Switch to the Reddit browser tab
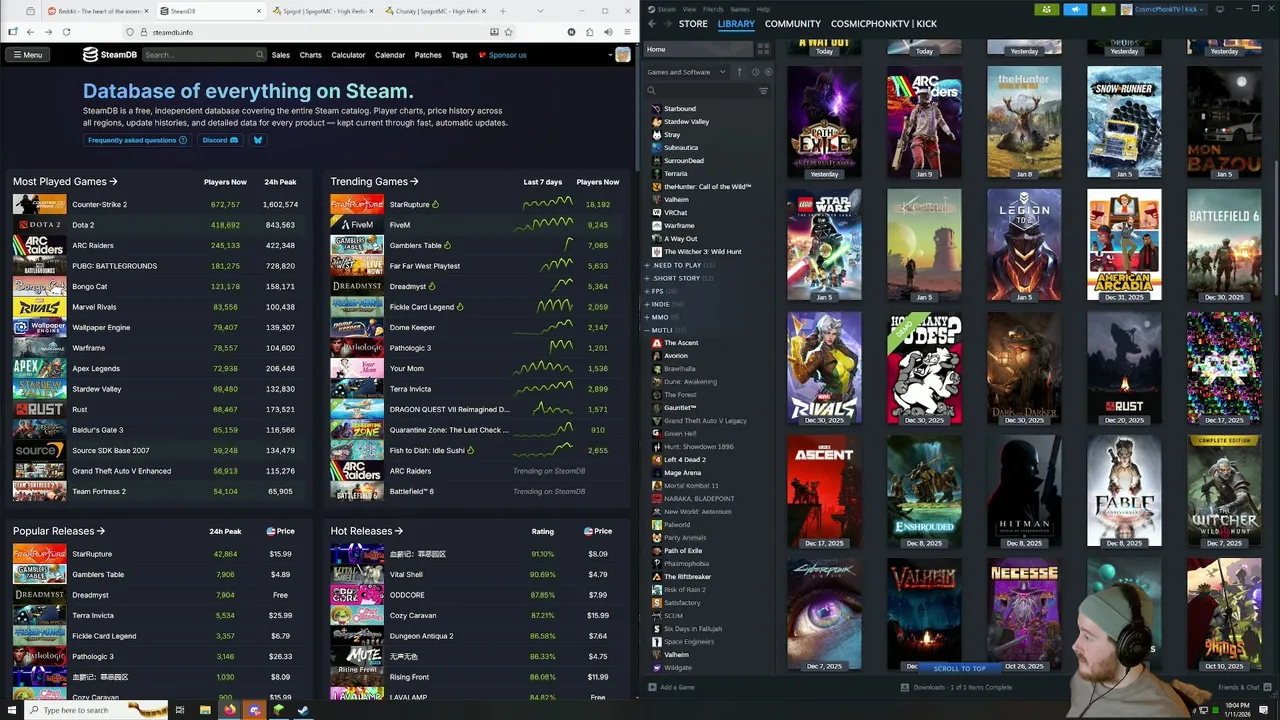1280x720 pixels. coord(98,11)
